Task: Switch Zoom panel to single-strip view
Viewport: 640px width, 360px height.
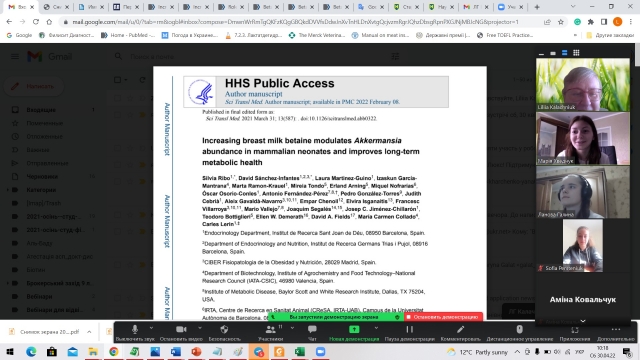Action: pyautogui.click(x=553, y=53)
